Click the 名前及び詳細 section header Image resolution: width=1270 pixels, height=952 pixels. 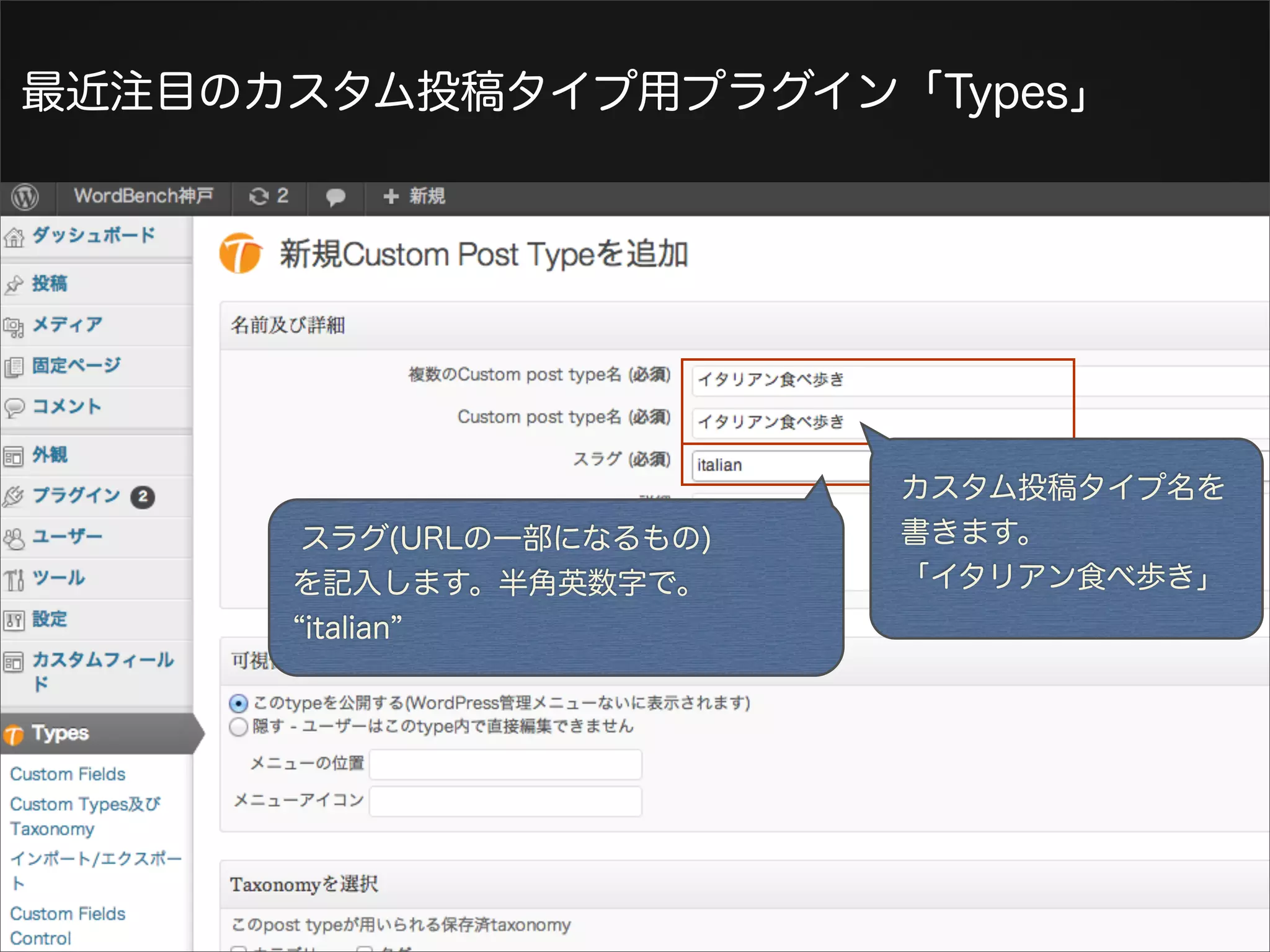coord(744,325)
